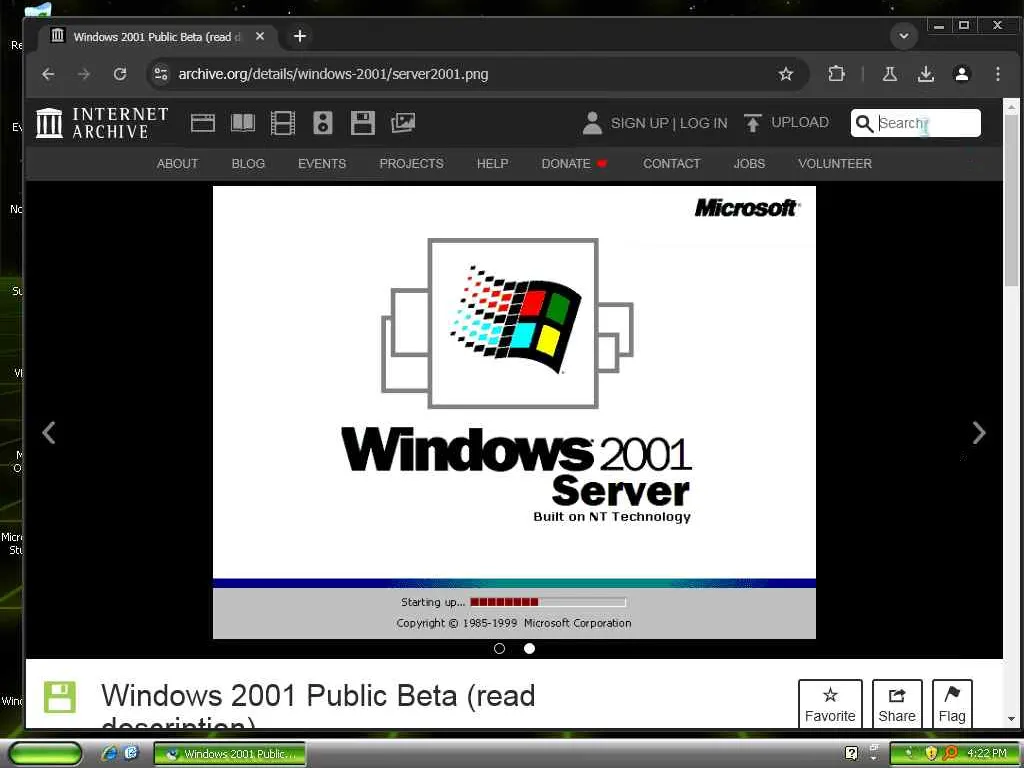1024x768 pixels.
Task: Click the Windows 2001 Public taskbar button
Action: 230,754
